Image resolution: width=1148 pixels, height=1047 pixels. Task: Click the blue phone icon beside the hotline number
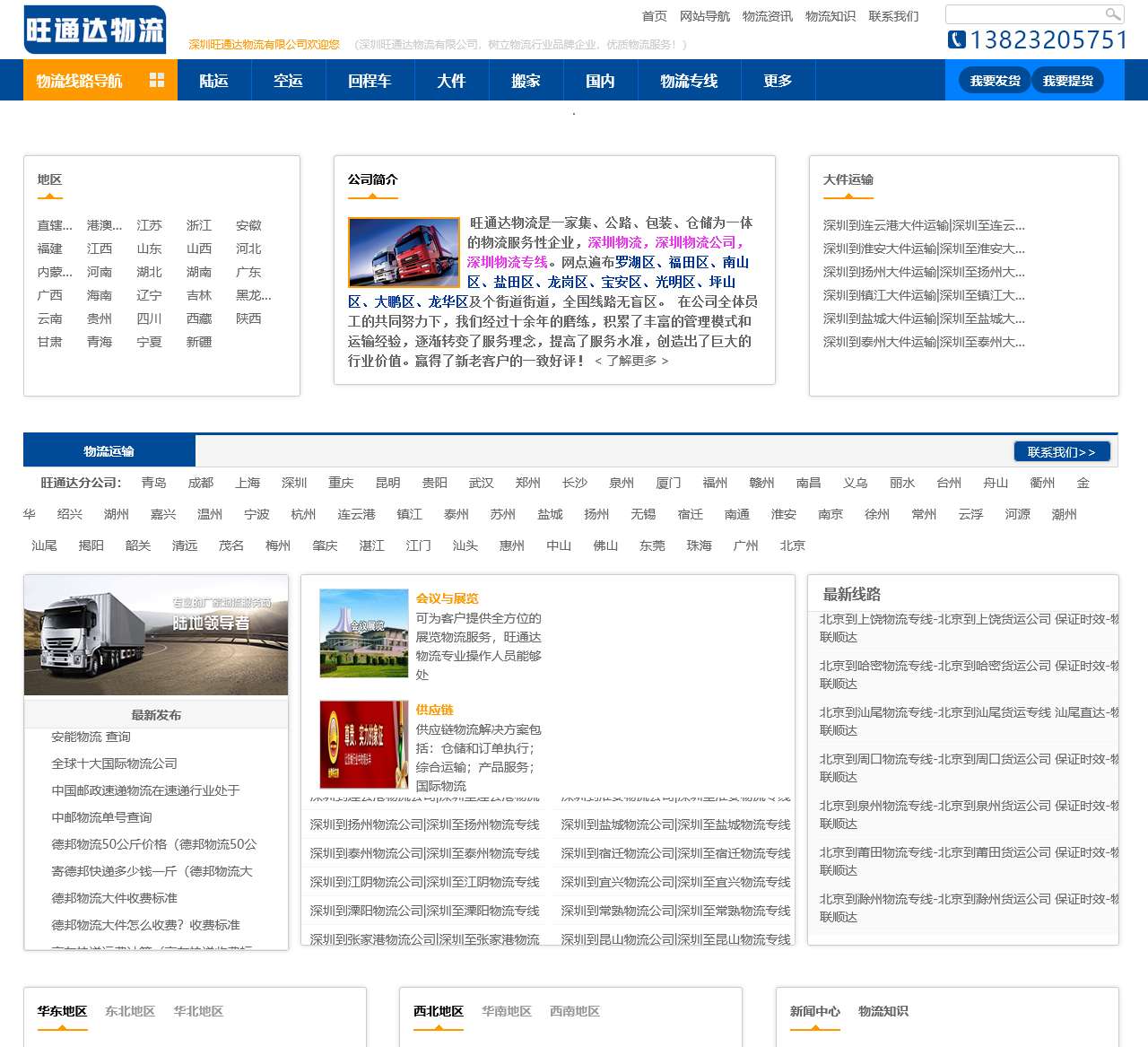pyautogui.click(x=956, y=39)
